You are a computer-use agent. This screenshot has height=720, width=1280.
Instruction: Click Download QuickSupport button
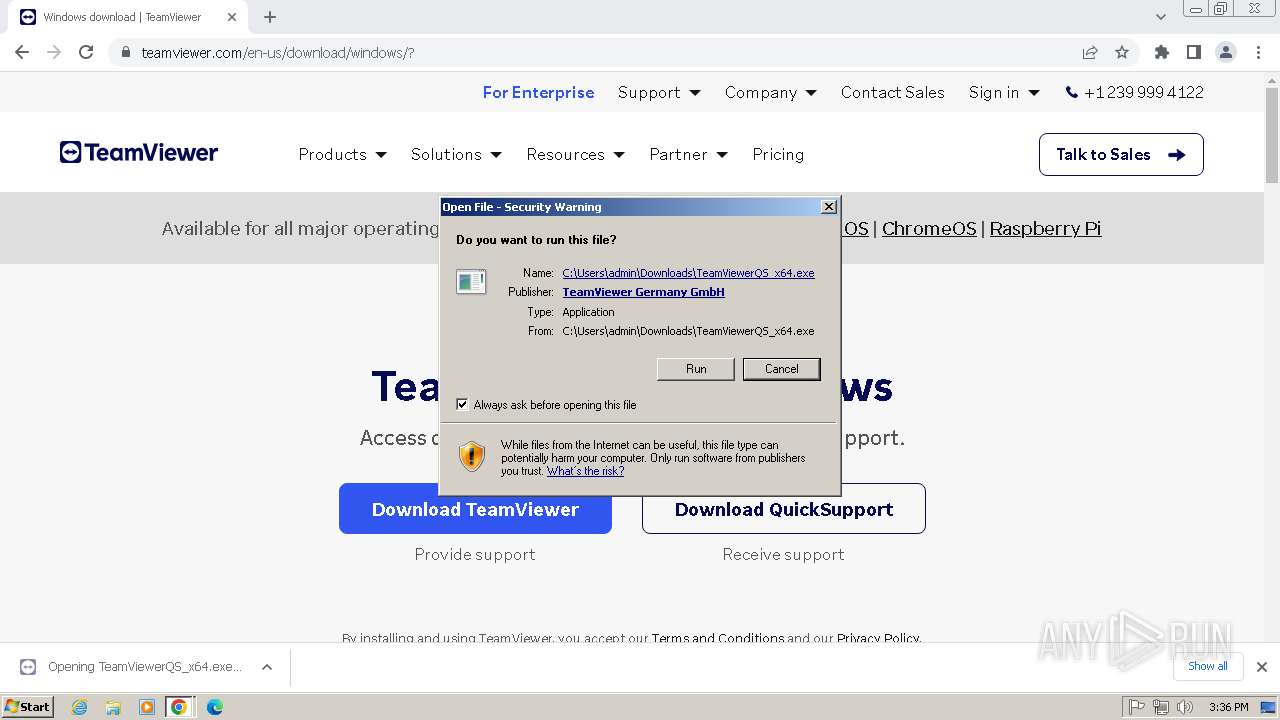(784, 509)
